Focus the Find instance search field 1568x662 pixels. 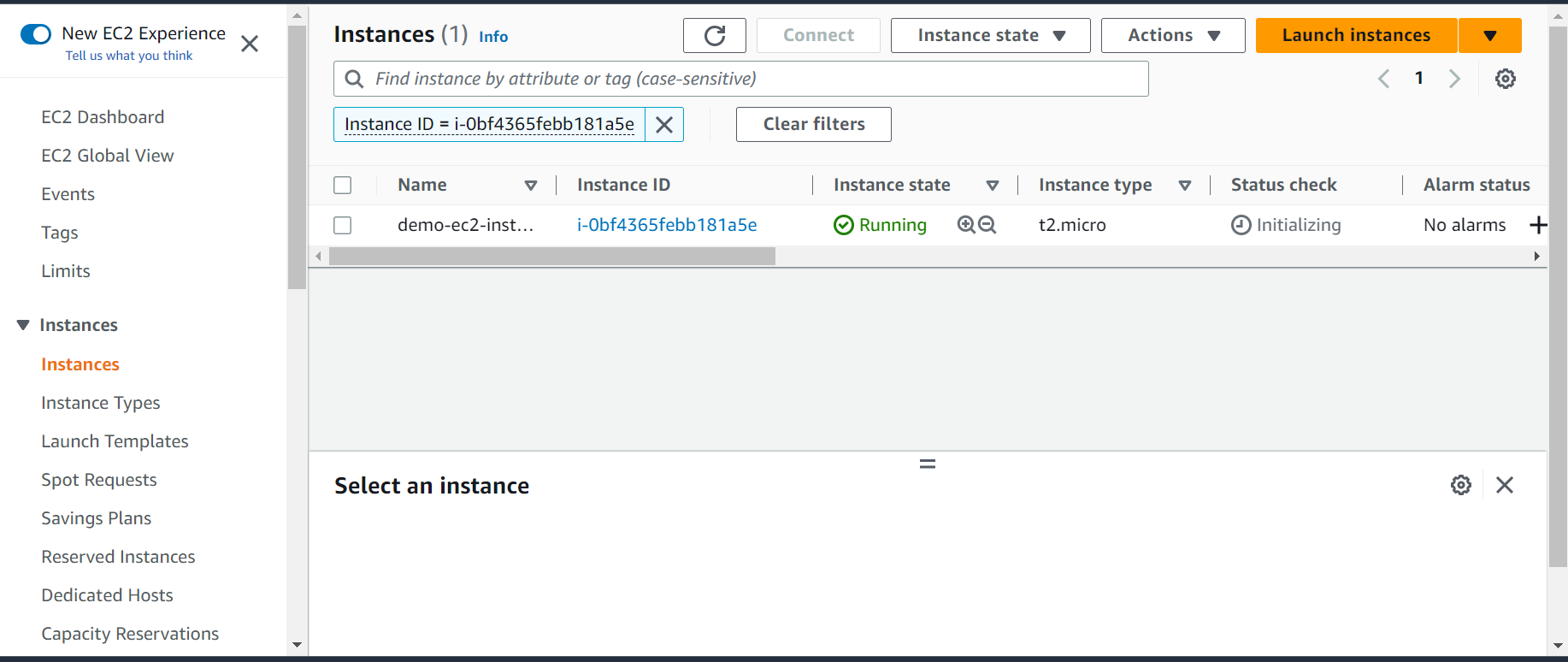[740, 79]
